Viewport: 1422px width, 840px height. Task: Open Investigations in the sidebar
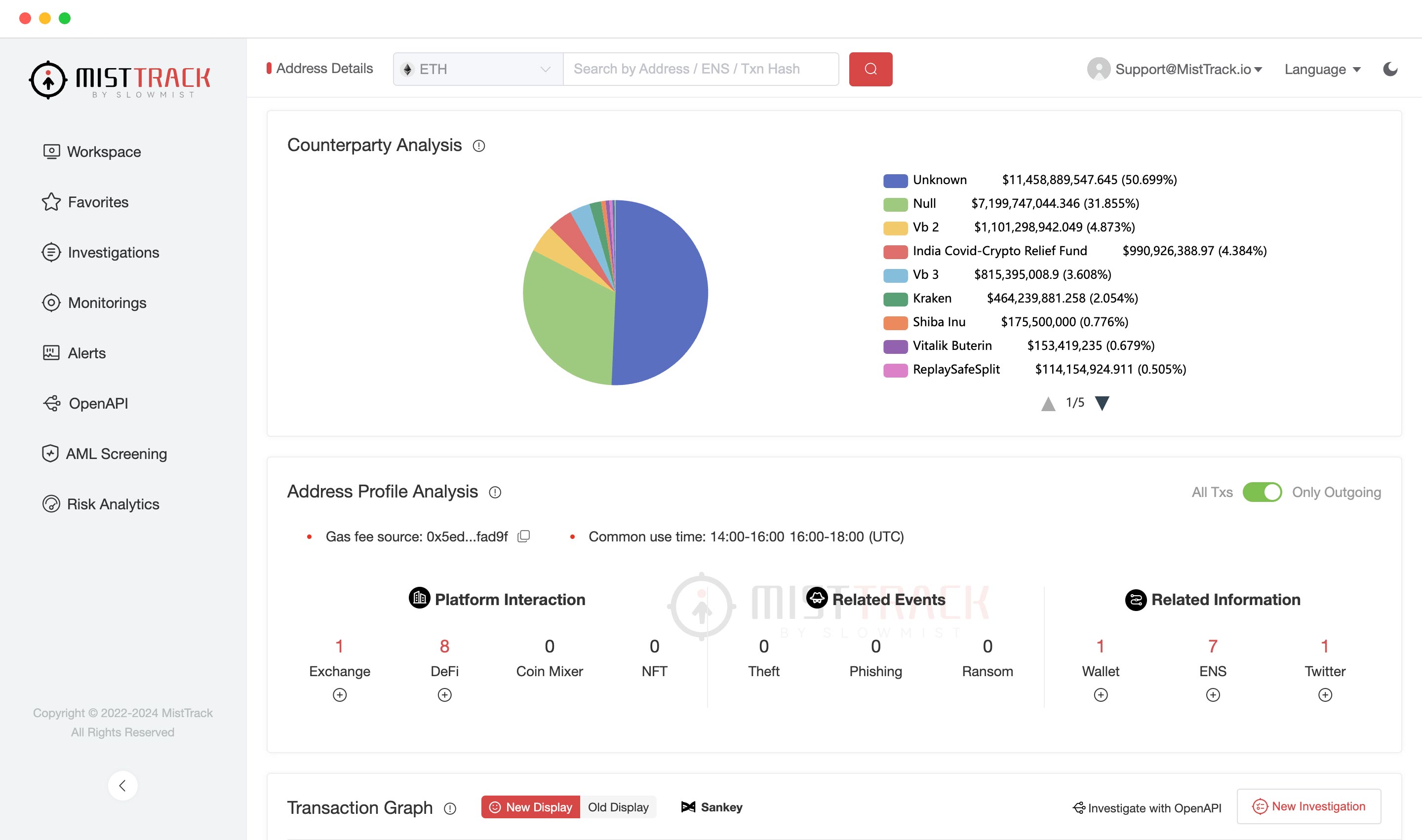(113, 253)
